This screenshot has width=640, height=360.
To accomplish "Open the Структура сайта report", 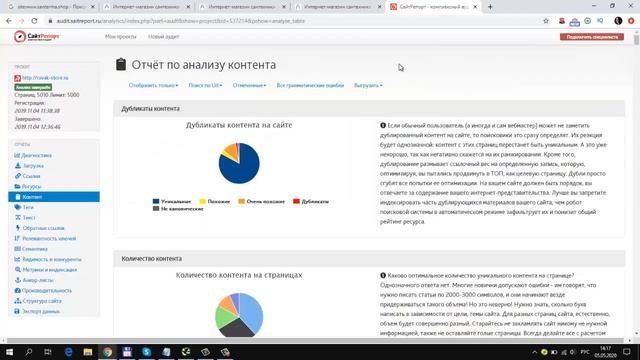I will [38, 301].
